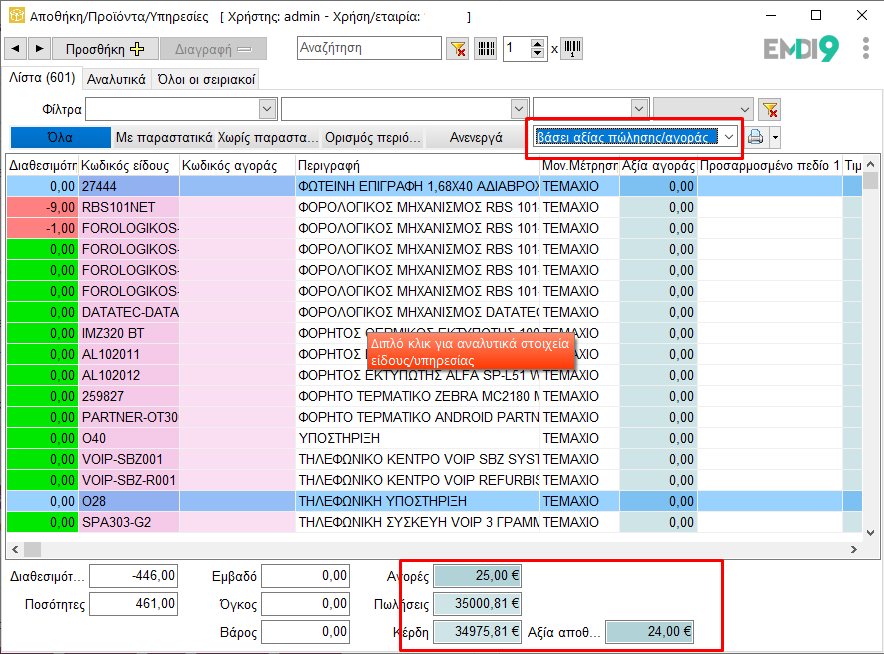Select the 'Όλα' filter button
The image size is (884, 654).
coord(60,138)
